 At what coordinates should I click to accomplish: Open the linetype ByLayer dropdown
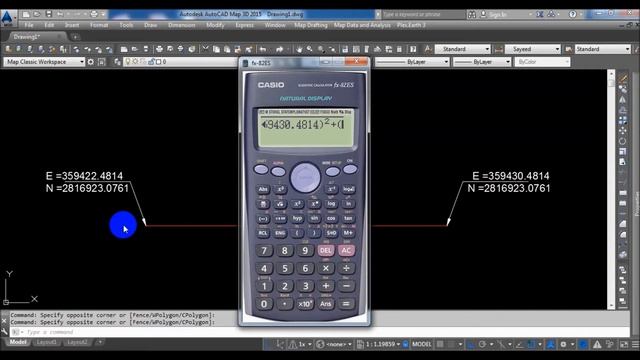(412, 62)
